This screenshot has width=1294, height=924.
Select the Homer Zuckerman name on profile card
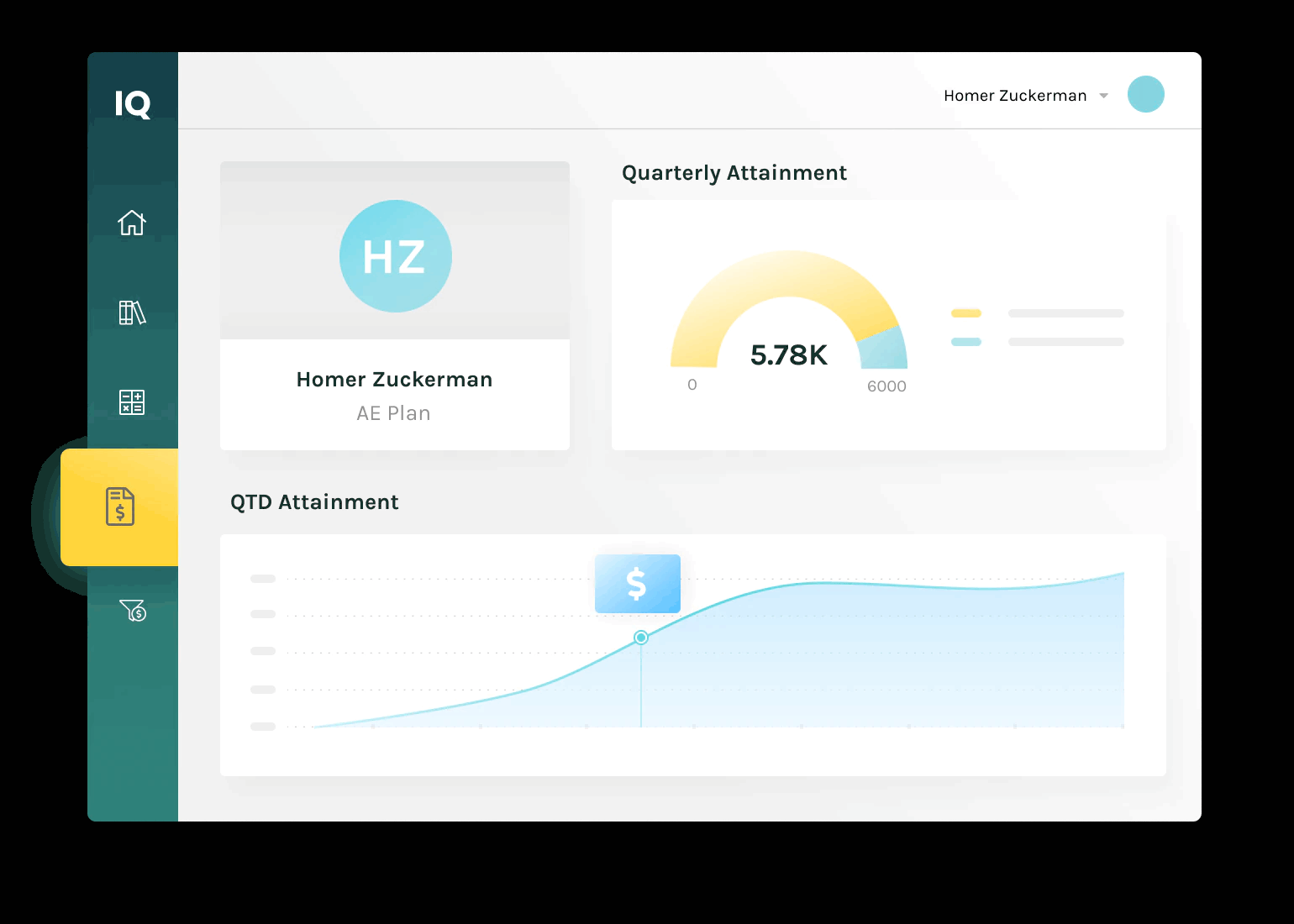coord(394,380)
